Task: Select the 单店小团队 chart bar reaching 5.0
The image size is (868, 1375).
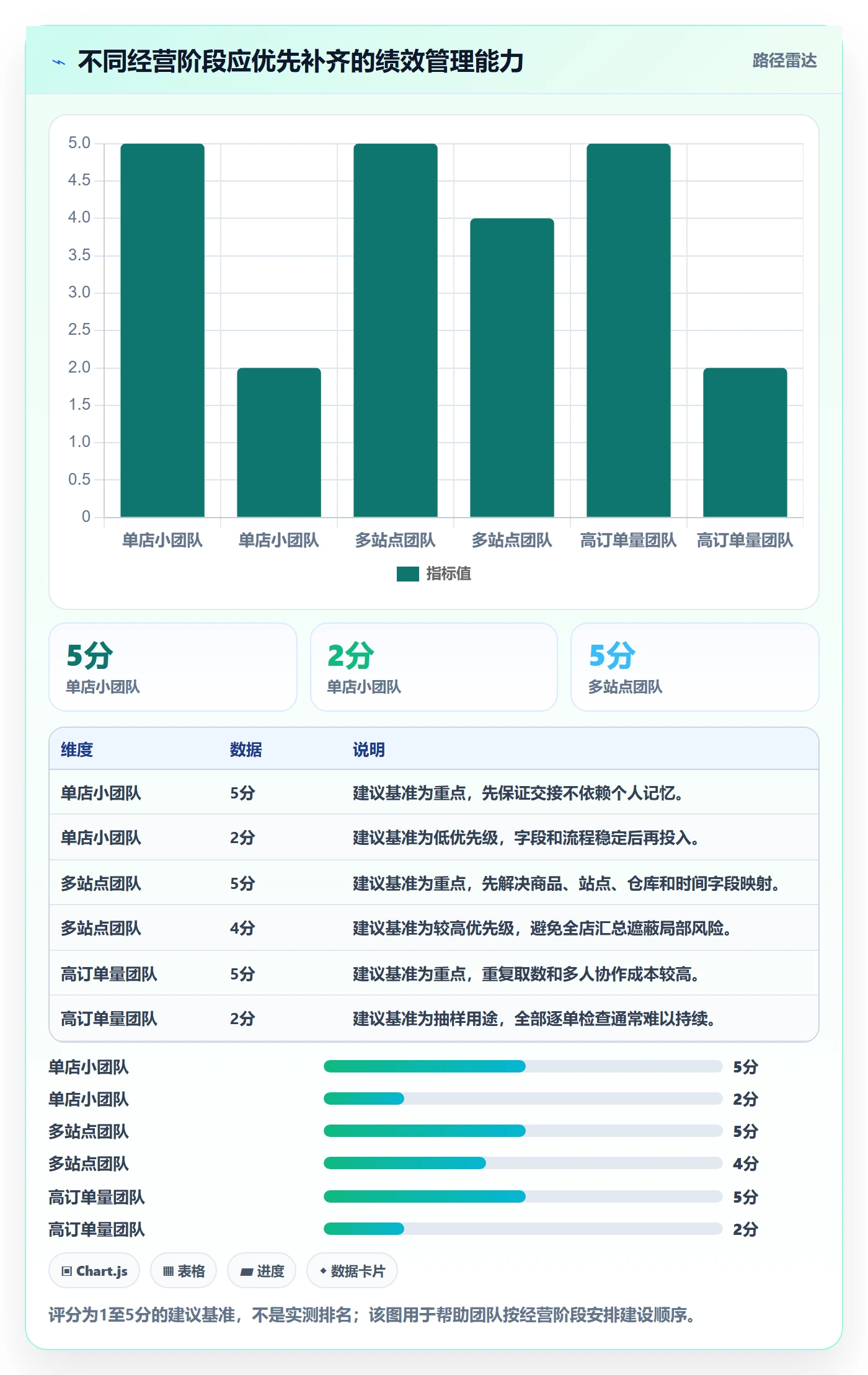Action: 162,330
